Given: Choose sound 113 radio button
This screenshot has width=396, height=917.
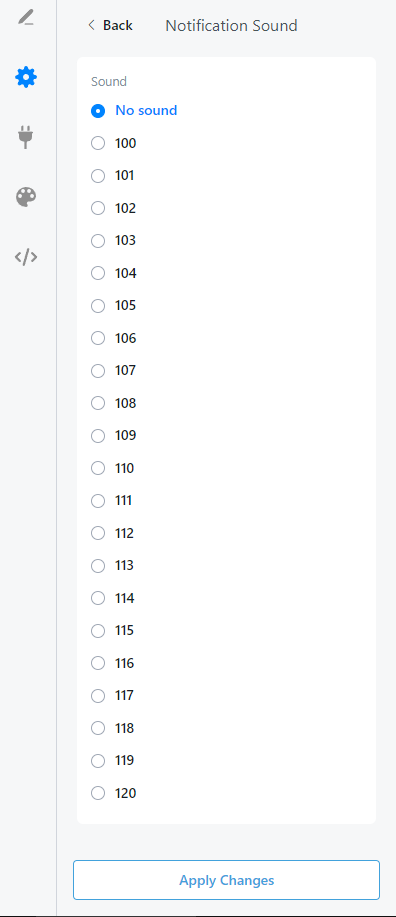Looking at the screenshot, I should click(x=98, y=566).
